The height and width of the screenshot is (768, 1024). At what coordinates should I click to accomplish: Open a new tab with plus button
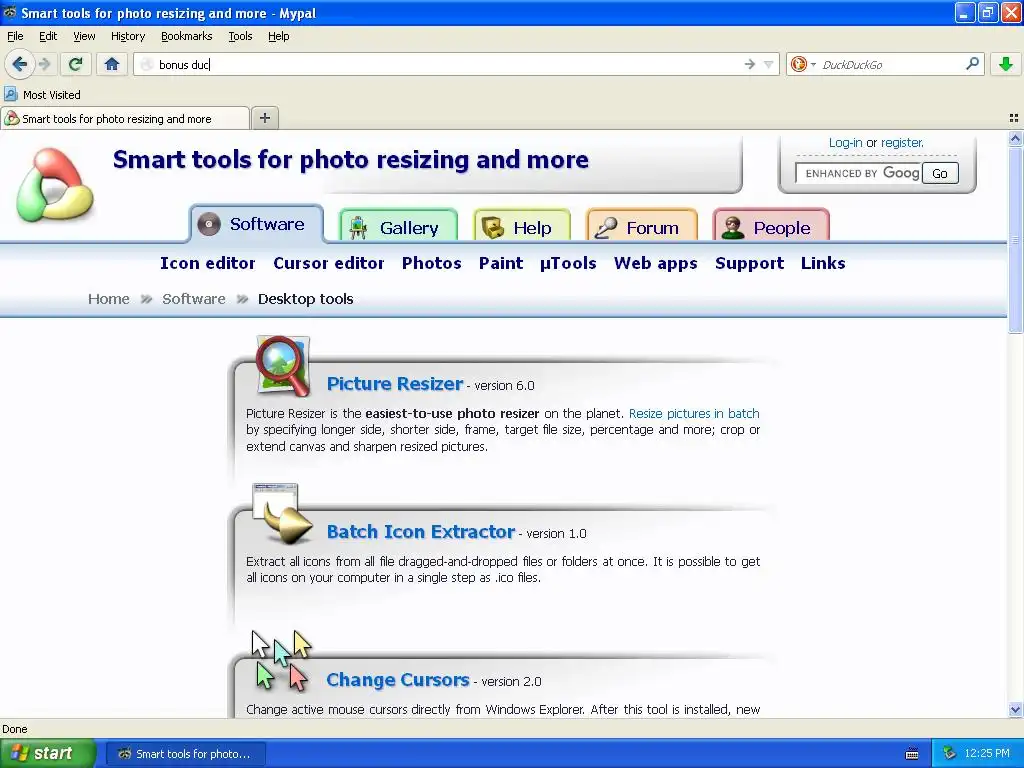(264, 118)
